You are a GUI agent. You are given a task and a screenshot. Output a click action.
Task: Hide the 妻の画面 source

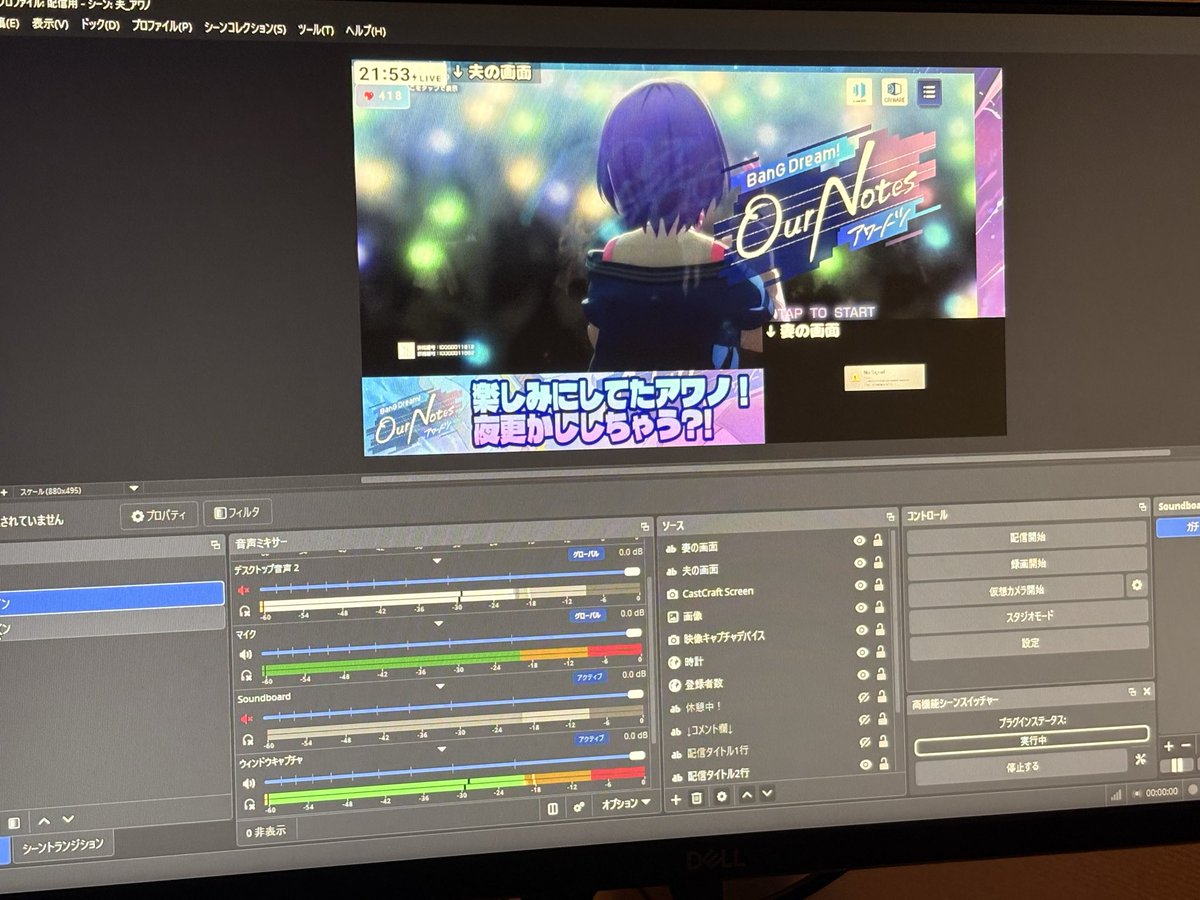click(x=859, y=540)
